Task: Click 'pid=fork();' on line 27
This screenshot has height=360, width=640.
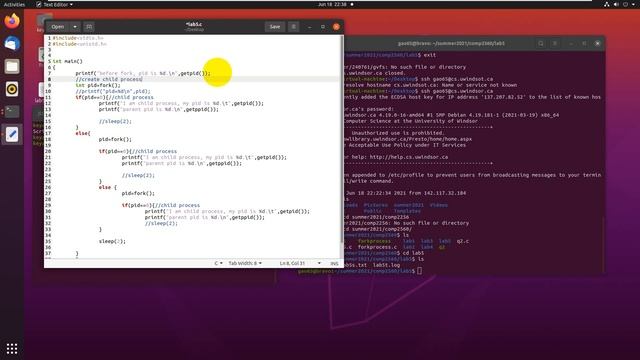Action: [x=138, y=193]
